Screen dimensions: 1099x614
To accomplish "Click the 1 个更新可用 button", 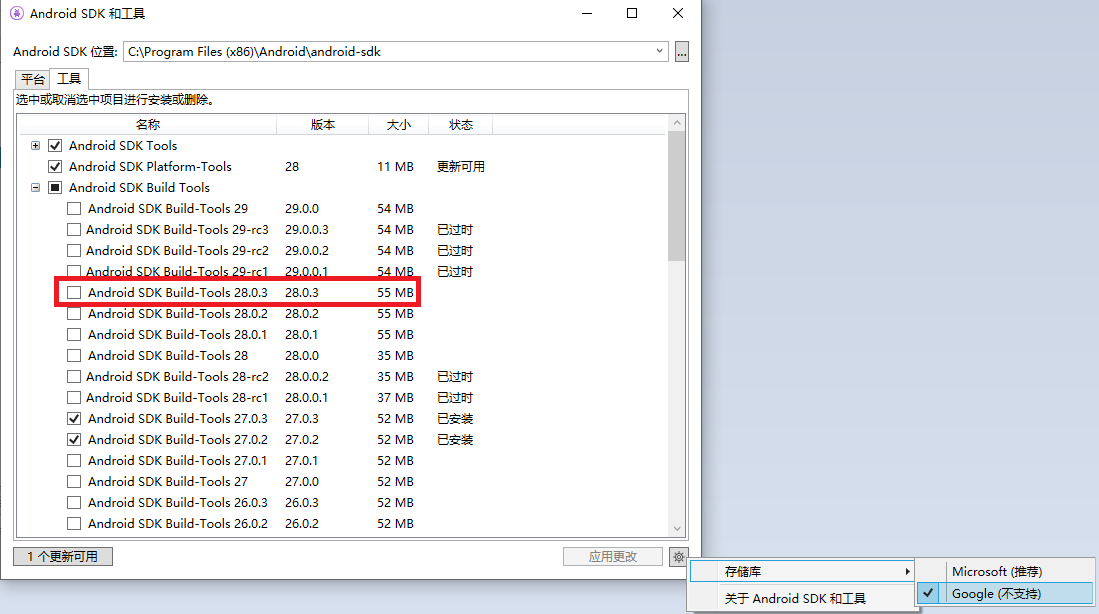I will (63, 557).
